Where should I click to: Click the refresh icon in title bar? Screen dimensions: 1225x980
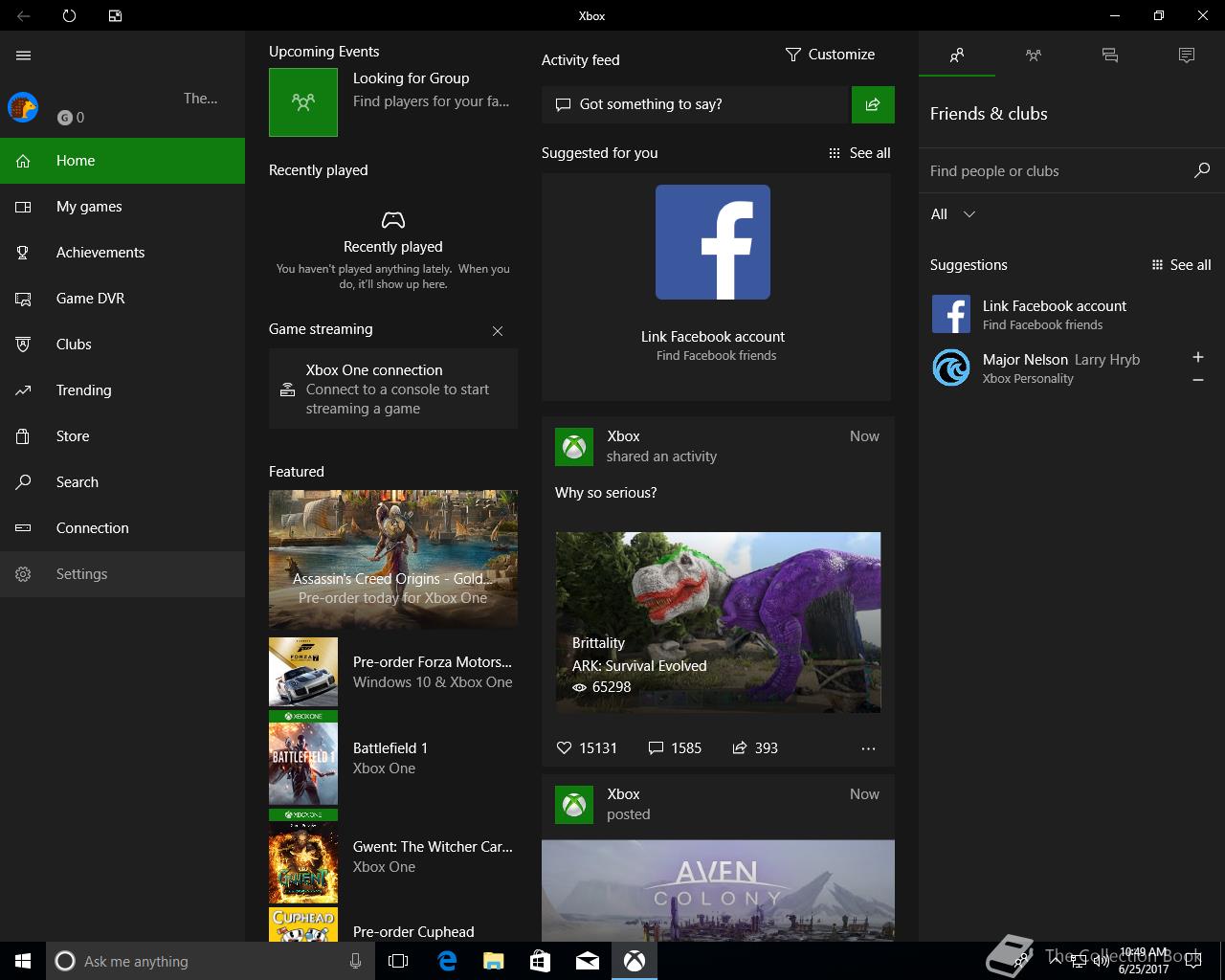69,15
